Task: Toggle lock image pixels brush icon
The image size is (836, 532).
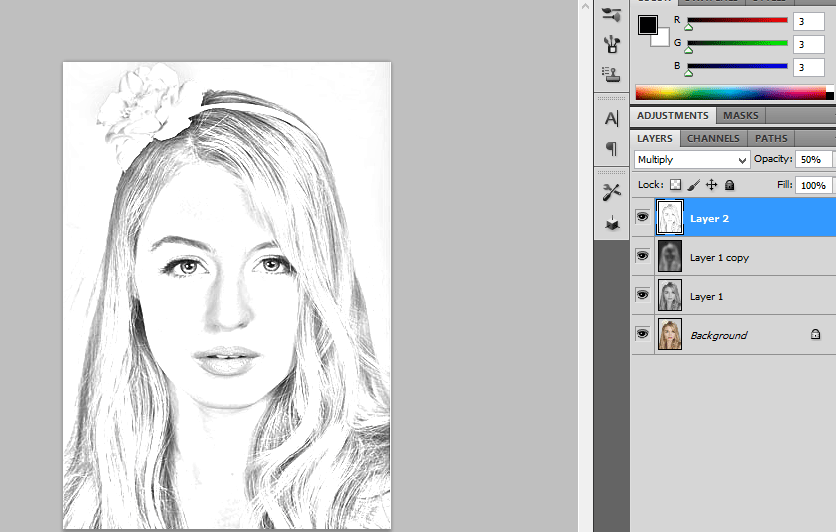Action: tap(693, 185)
